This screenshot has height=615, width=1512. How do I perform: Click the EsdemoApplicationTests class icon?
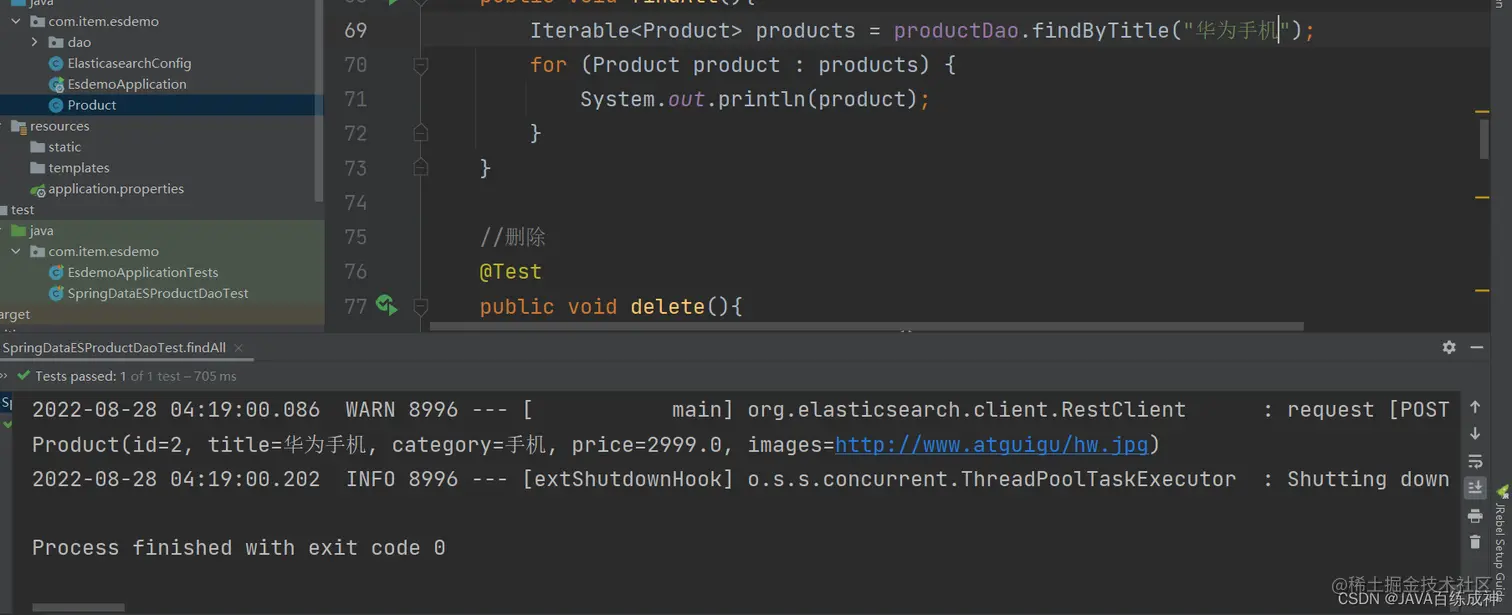point(56,272)
